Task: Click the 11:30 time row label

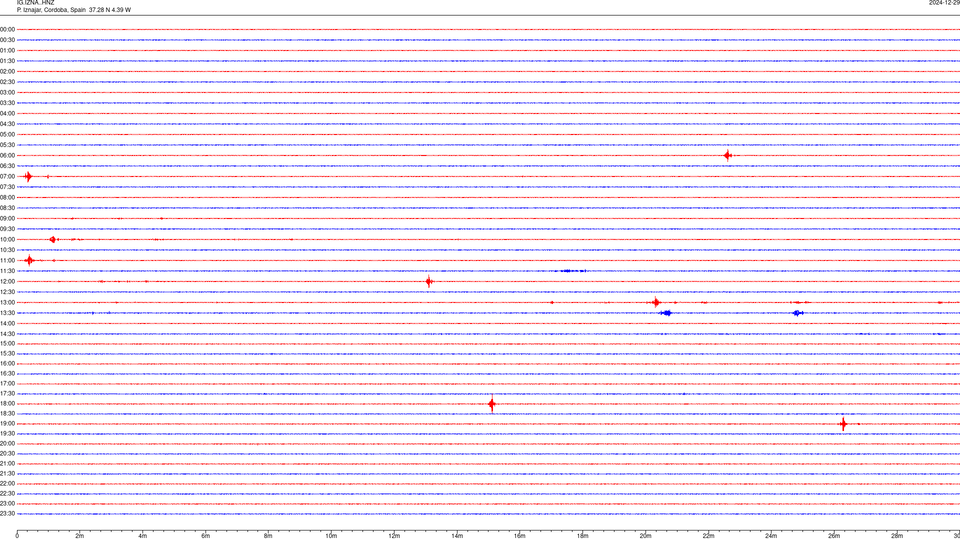Action: pyautogui.click(x=7, y=271)
